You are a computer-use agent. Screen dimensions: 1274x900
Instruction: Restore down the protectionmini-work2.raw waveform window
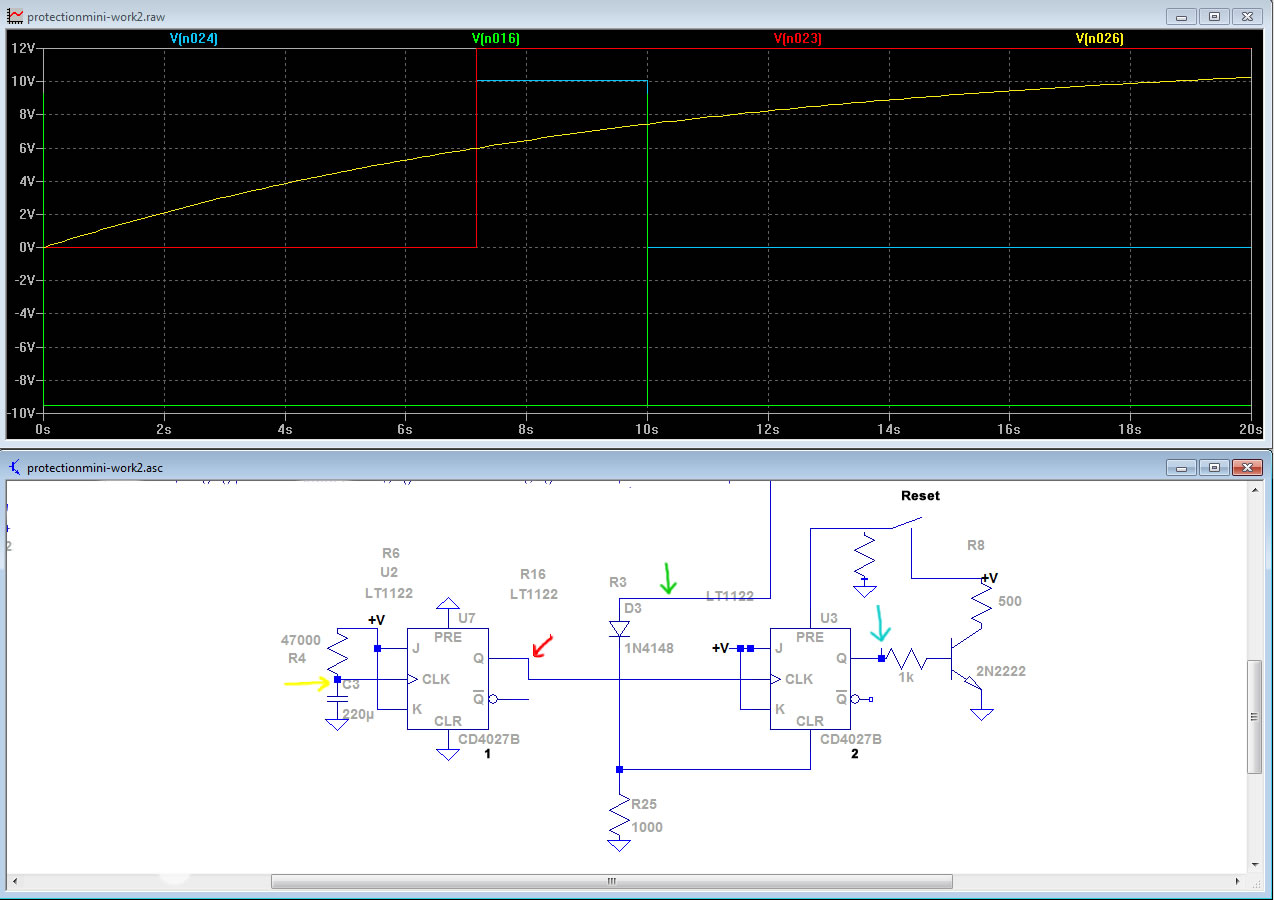pyautogui.click(x=1215, y=16)
